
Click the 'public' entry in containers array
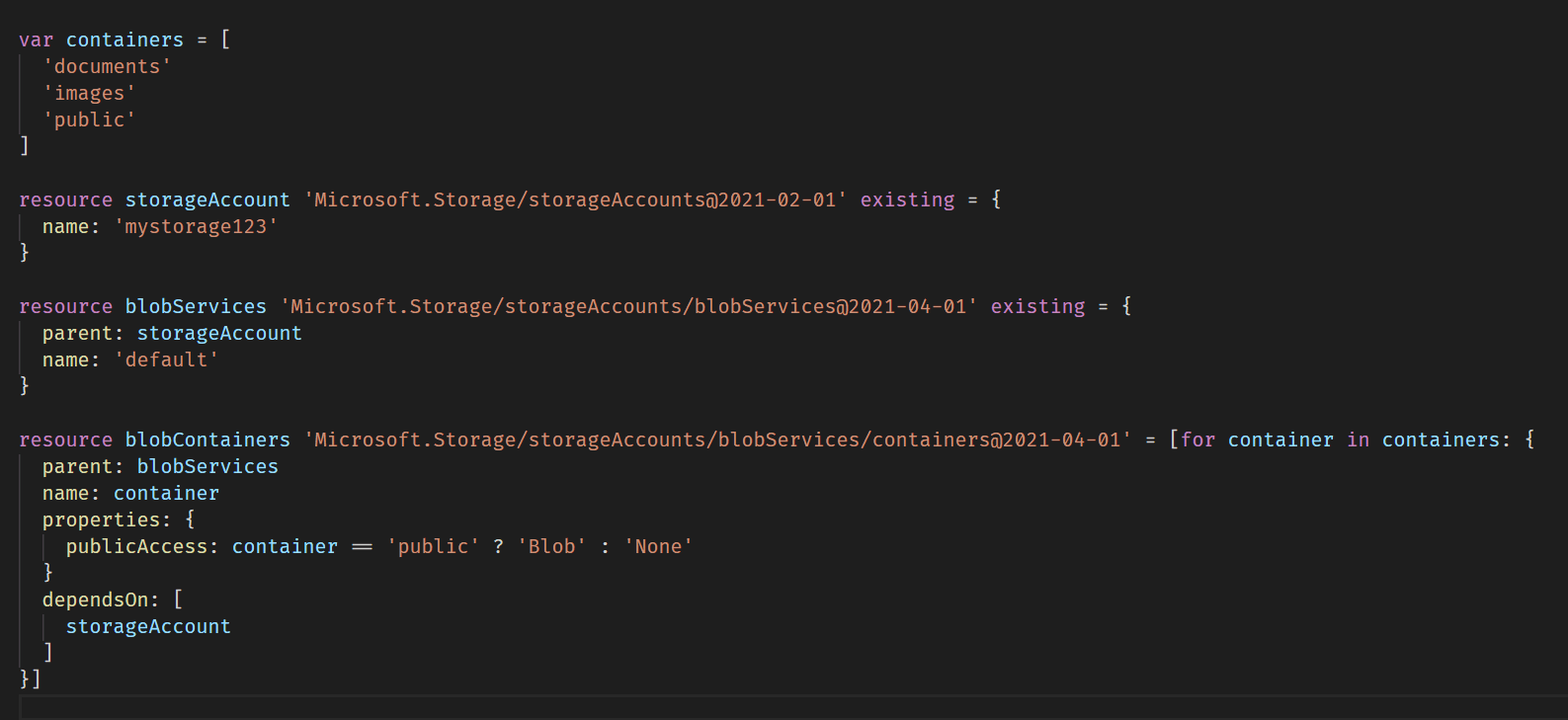click(89, 120)
